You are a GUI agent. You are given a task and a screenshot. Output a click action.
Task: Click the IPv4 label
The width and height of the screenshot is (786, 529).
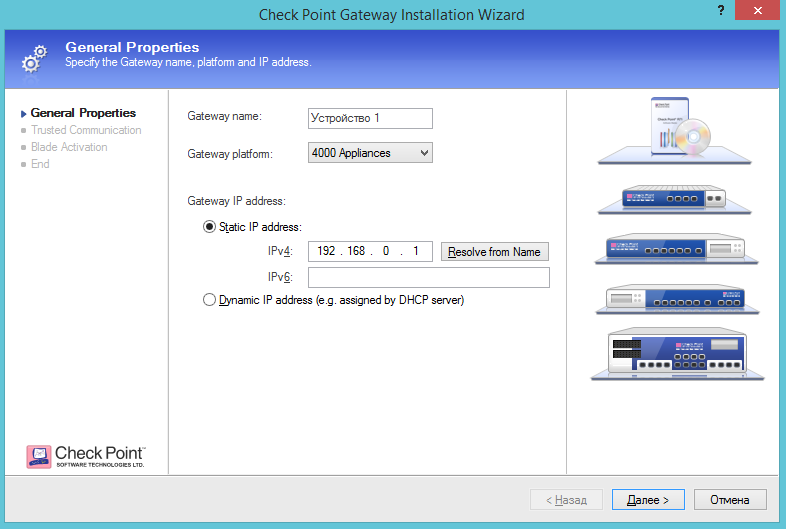[x=280, y=251]
